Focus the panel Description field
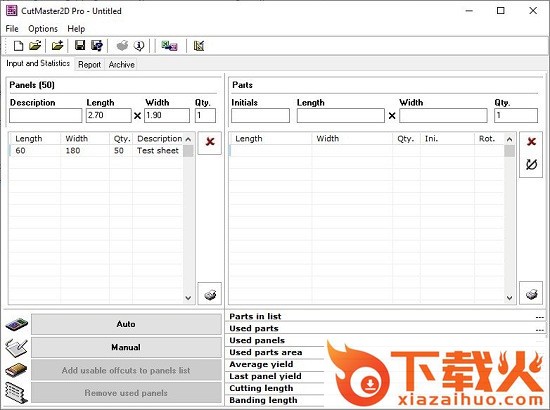The width and height of the screenshot is (550, 410). pyautogui.click(x=46, y=115)
